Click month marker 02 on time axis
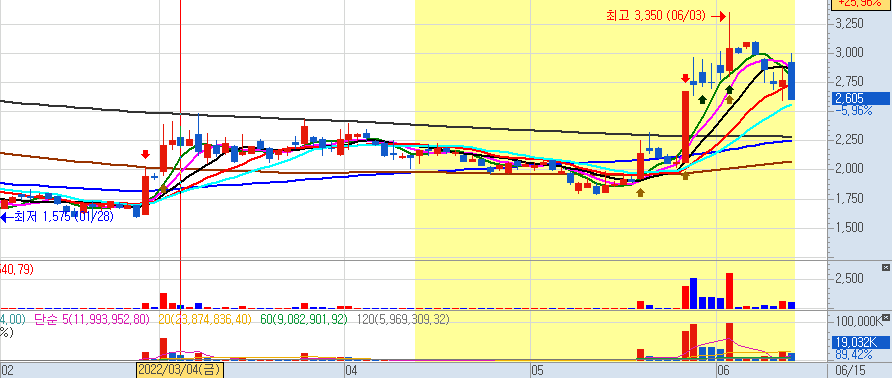This screenshot has width=892, height=378. coord(6,371)
